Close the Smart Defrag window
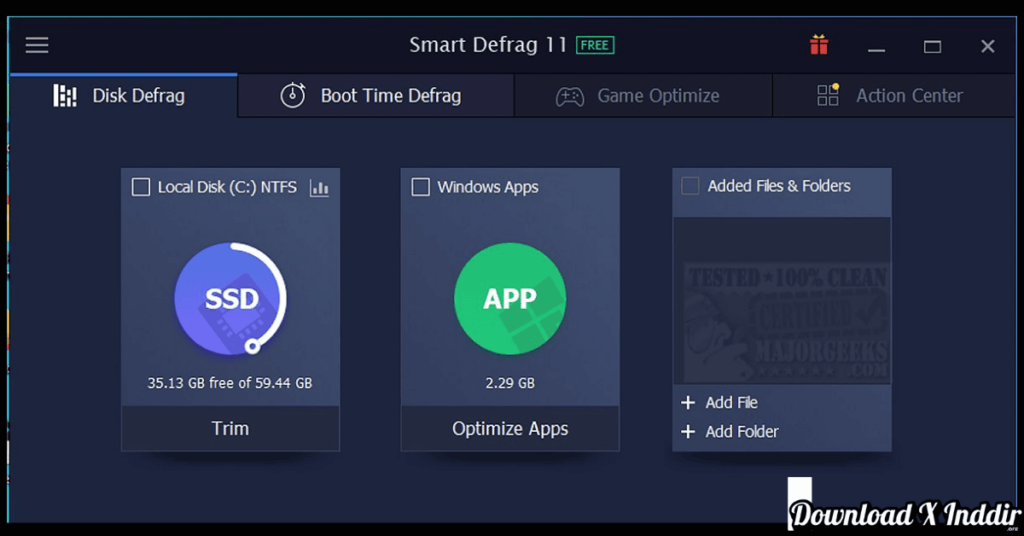 [987, 46]
